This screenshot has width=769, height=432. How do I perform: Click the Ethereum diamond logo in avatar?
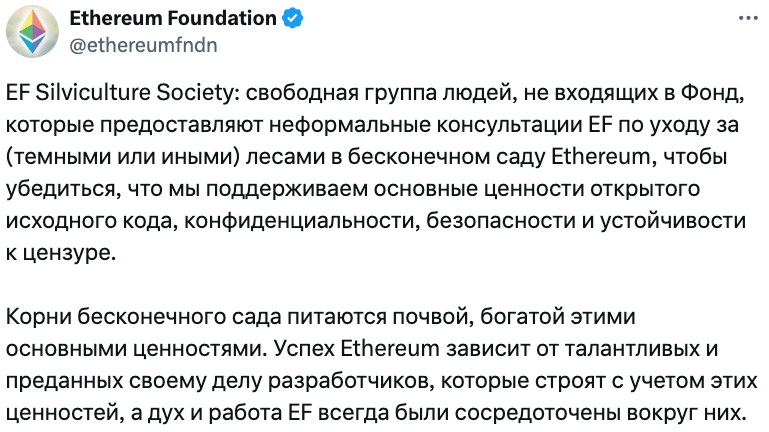[x=32, y=31]
